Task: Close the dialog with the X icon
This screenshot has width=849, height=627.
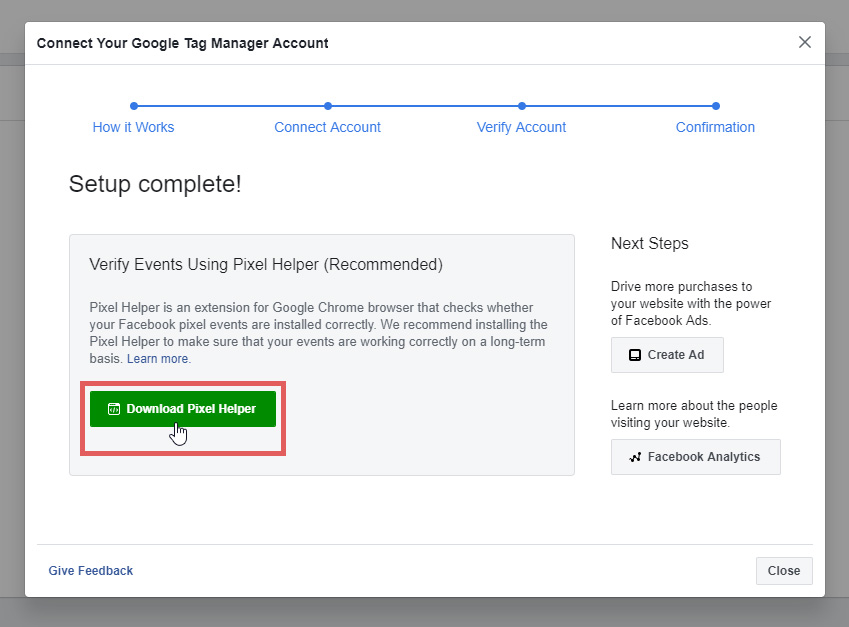Action: (805, 42)
